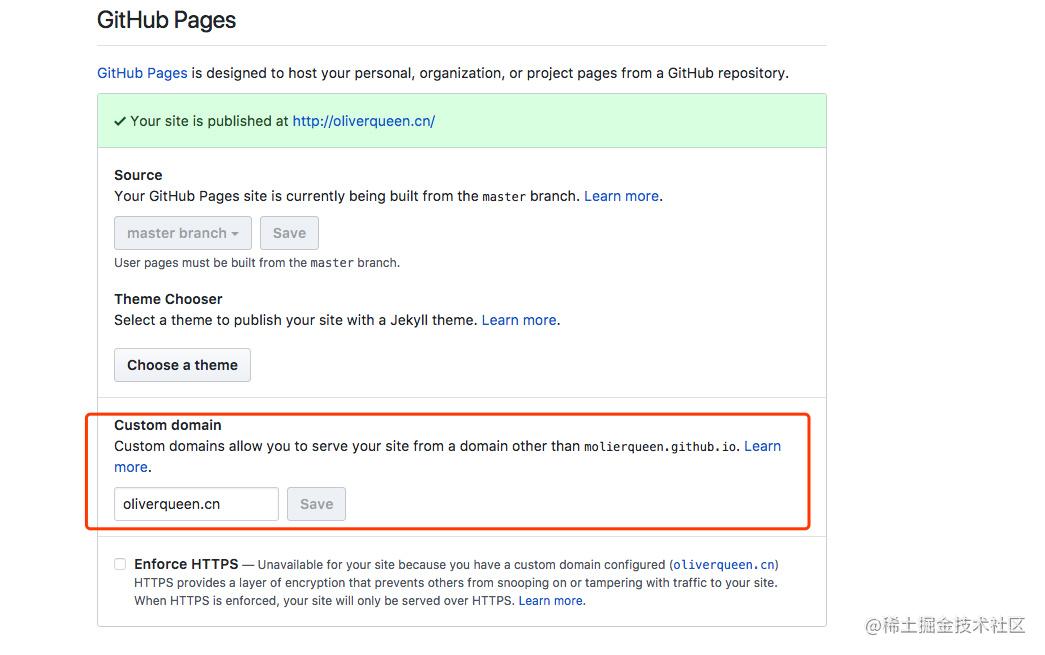The image size is (1045, 655).
Task: Open Learn more link about enforcing HTTPS
Action: (550, 600)
